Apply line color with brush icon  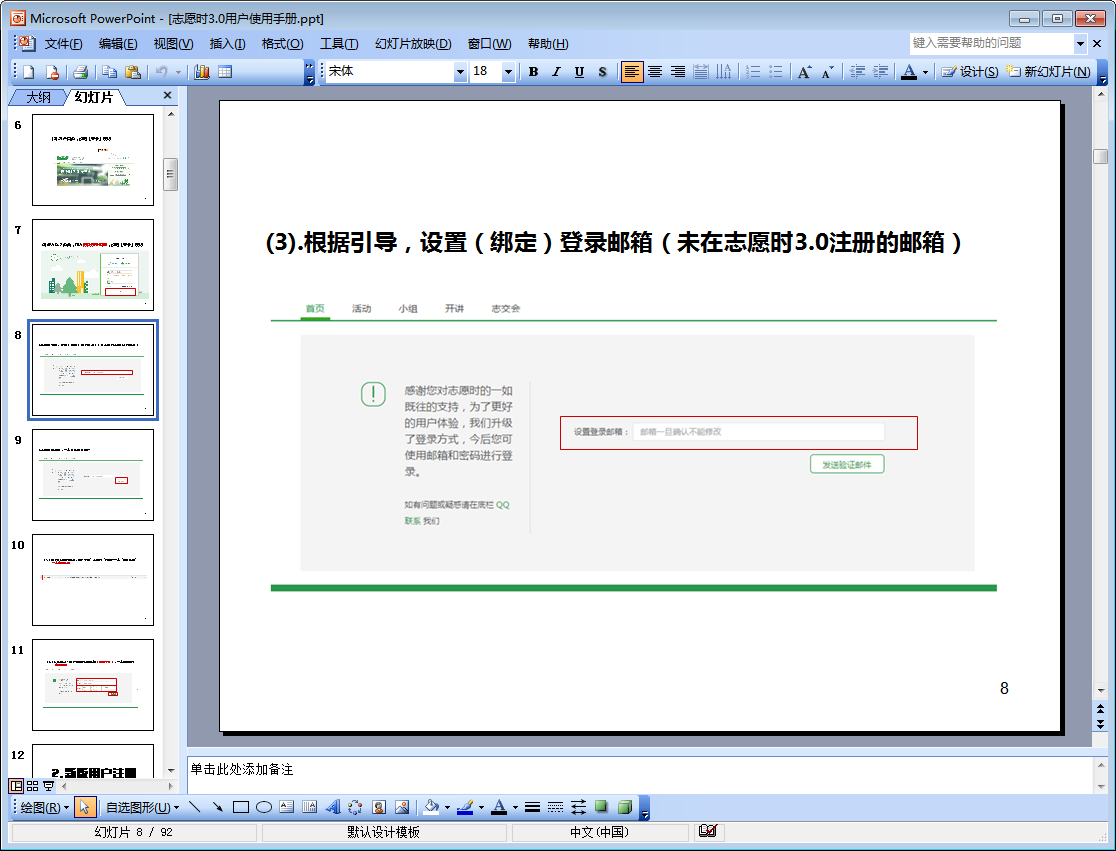point(465,807)
